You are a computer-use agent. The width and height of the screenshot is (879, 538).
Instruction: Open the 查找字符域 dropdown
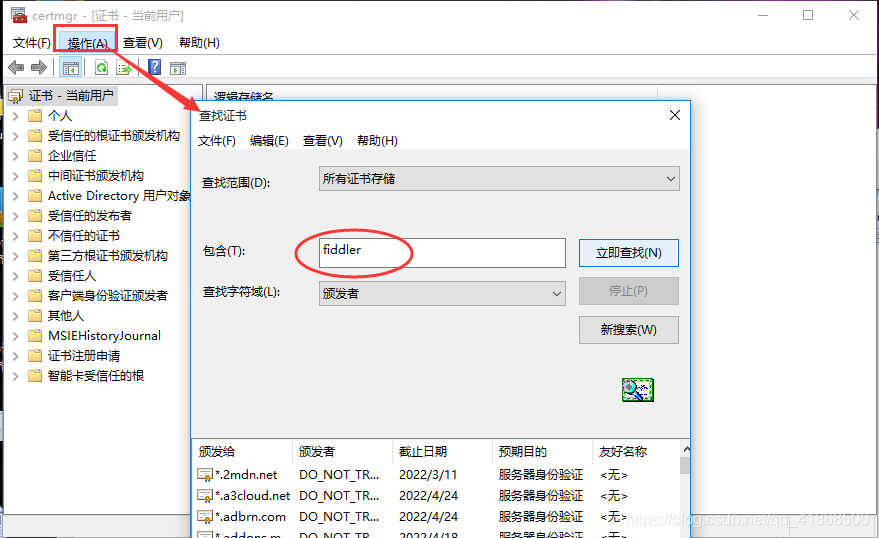442,294
